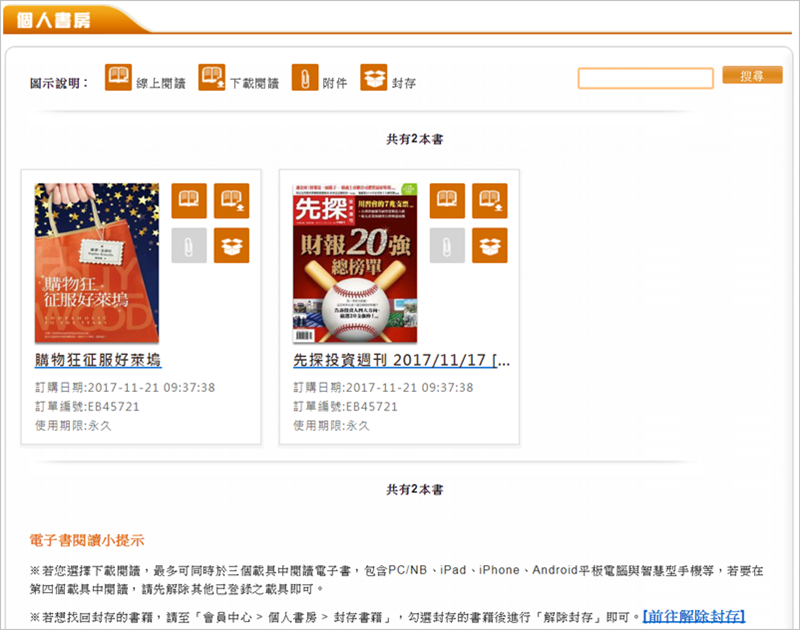Click download reading icon for 先探投資週刊
This screenshot has width=800, height=630.
tap(490, 201)
